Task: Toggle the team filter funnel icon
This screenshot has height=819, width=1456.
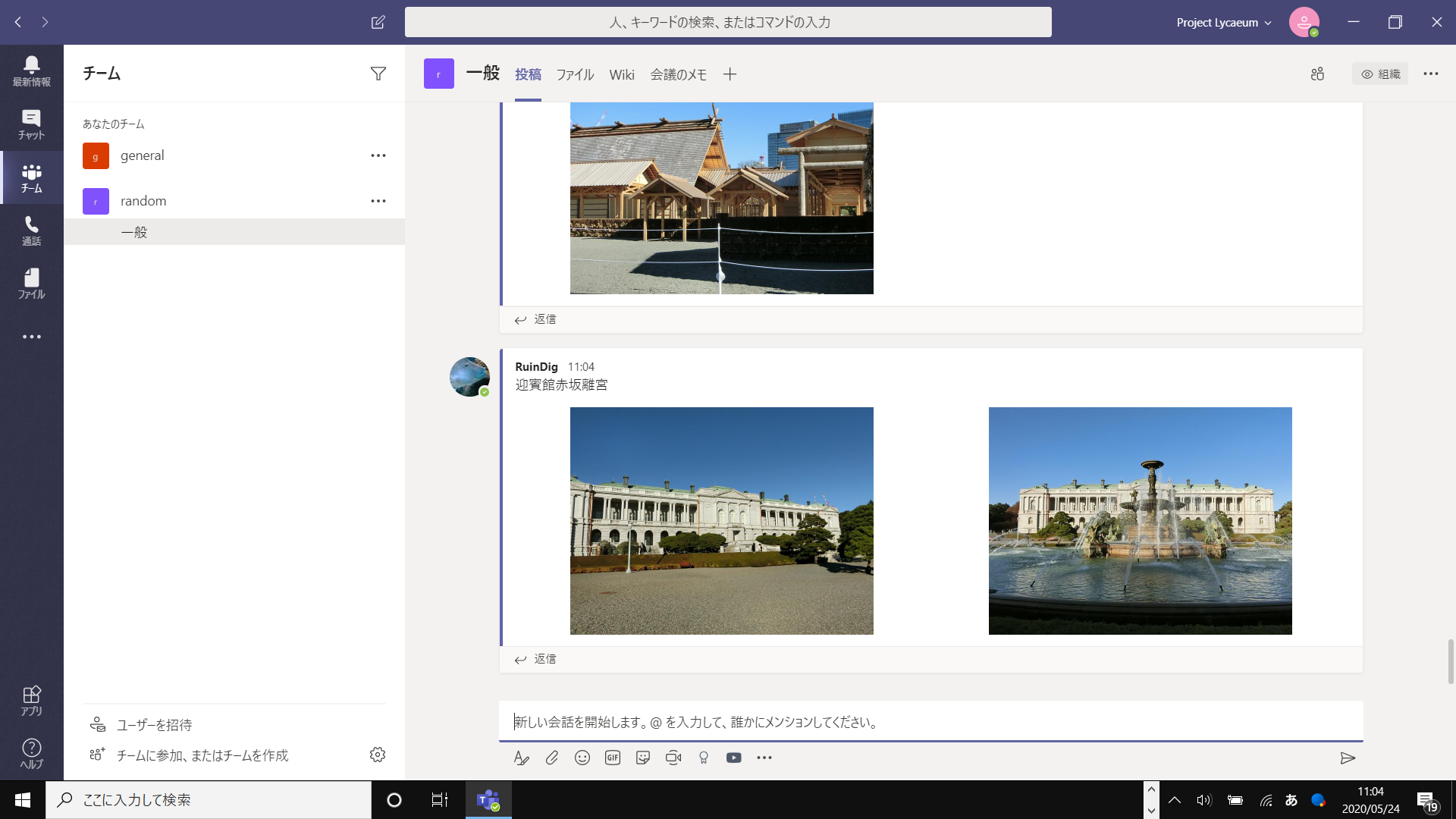Action: tap(378, 74)
